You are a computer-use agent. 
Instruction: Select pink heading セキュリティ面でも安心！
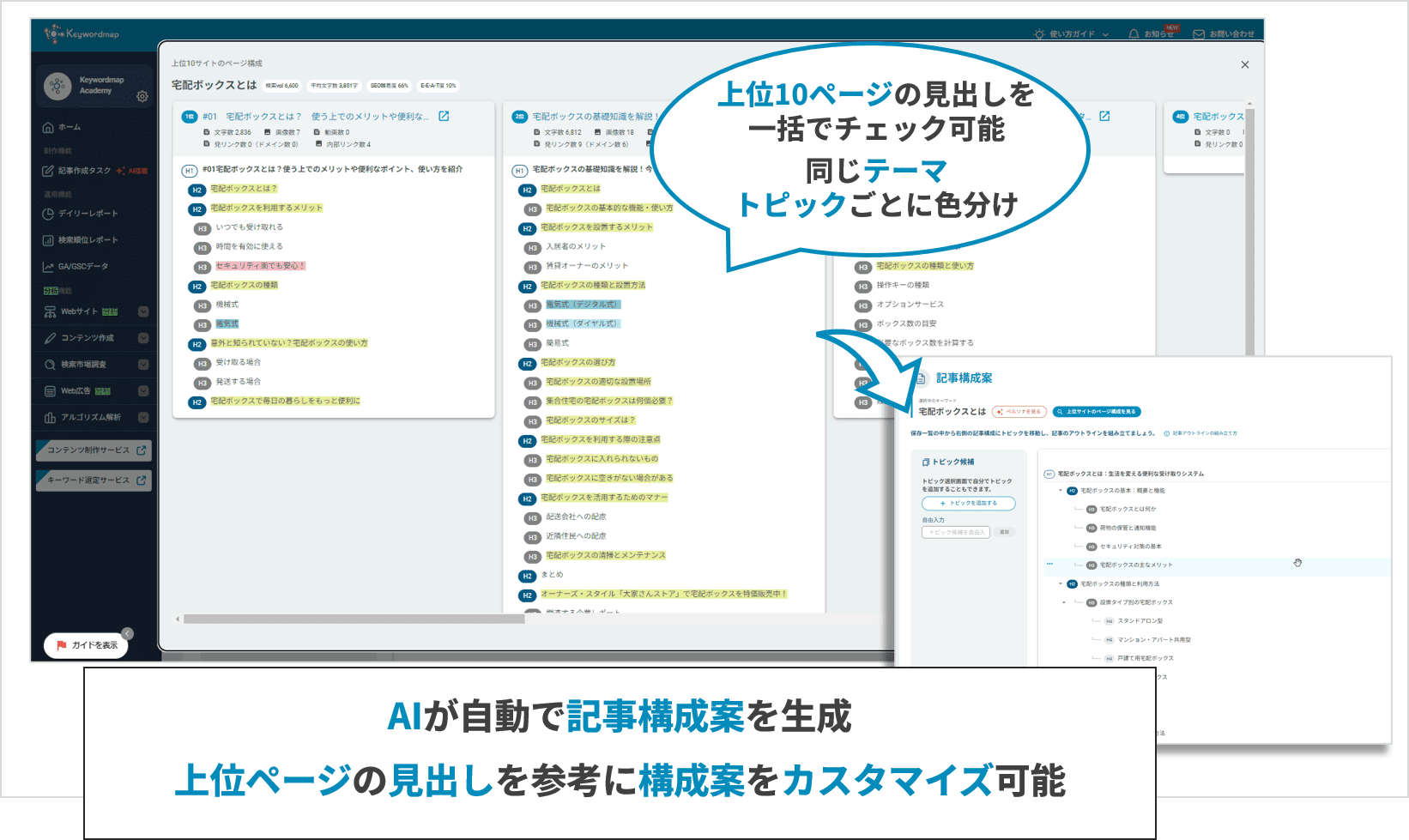coord(260,266)
